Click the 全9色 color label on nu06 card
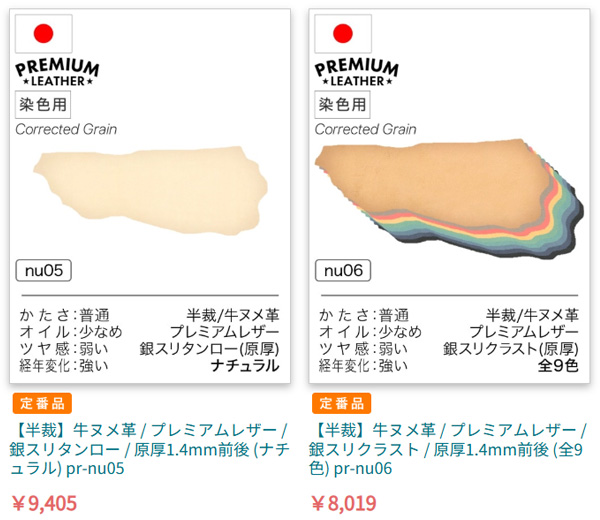 [558, 365]
